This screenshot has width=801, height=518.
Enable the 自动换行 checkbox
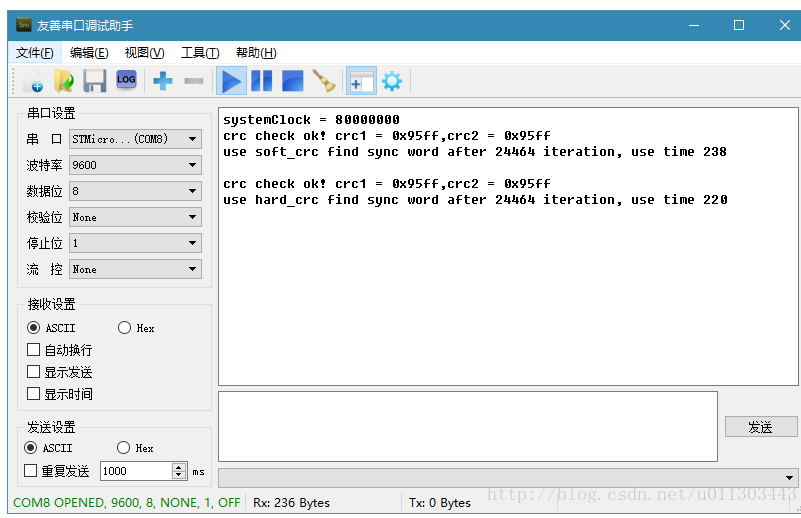click(34, 350)
